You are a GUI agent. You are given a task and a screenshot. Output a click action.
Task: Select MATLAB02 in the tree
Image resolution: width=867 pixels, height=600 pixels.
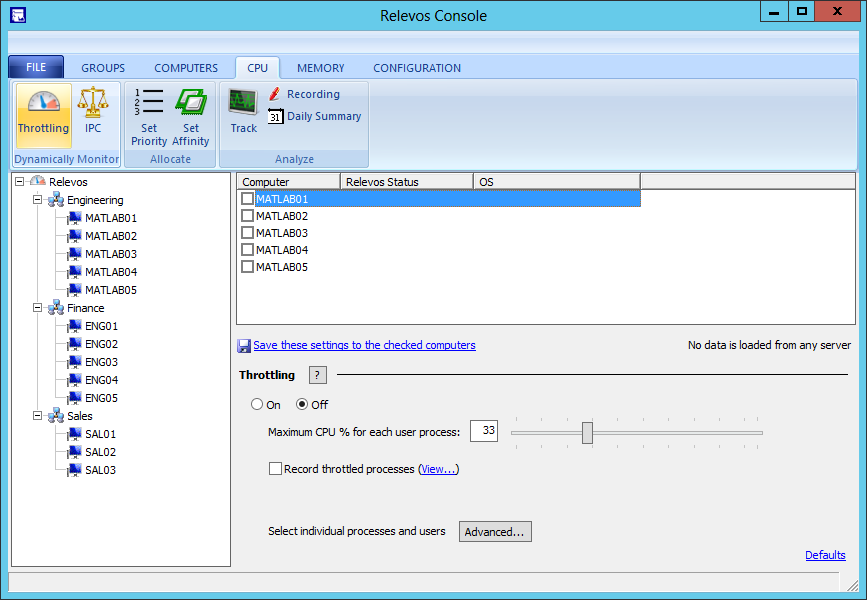[111, 236]
